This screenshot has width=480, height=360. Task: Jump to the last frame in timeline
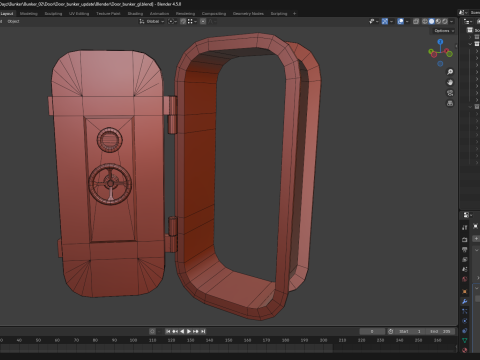point(203,331)
